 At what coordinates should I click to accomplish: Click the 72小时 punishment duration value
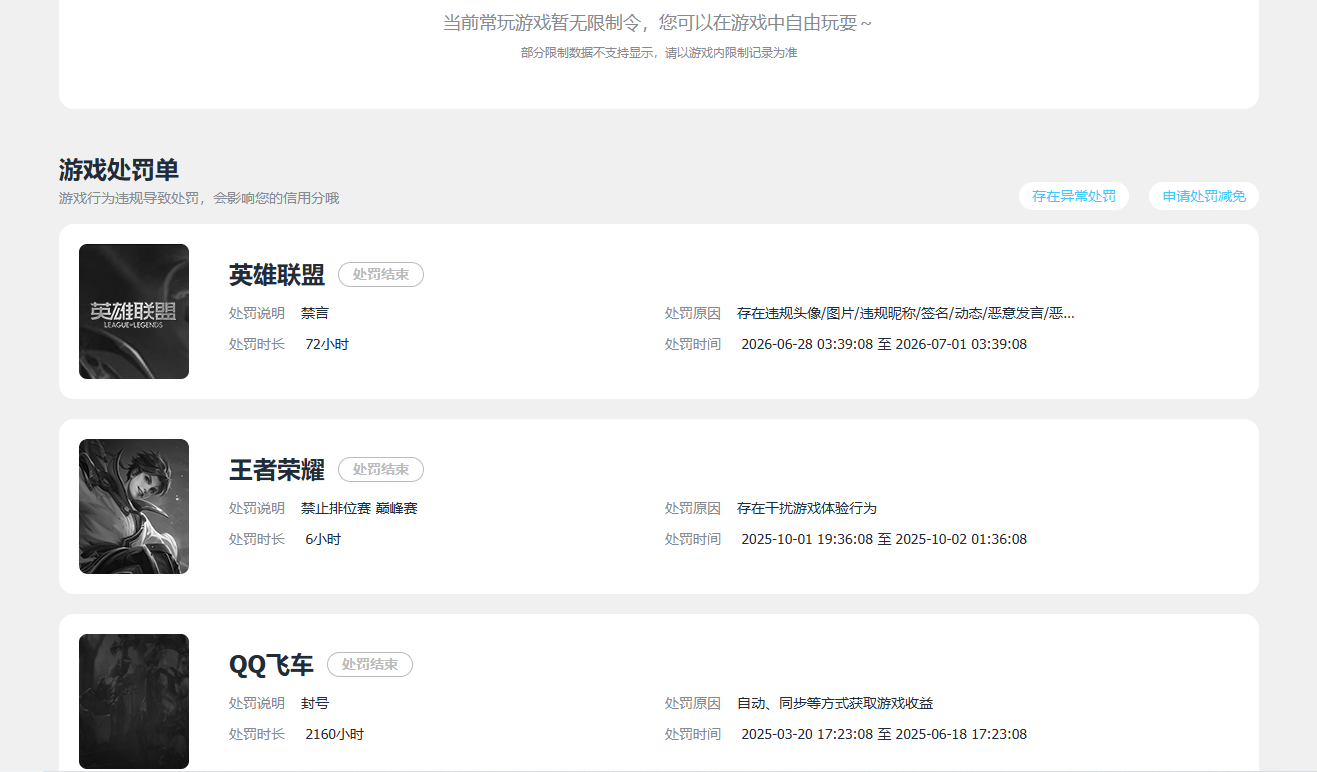[x=327, y=344]
